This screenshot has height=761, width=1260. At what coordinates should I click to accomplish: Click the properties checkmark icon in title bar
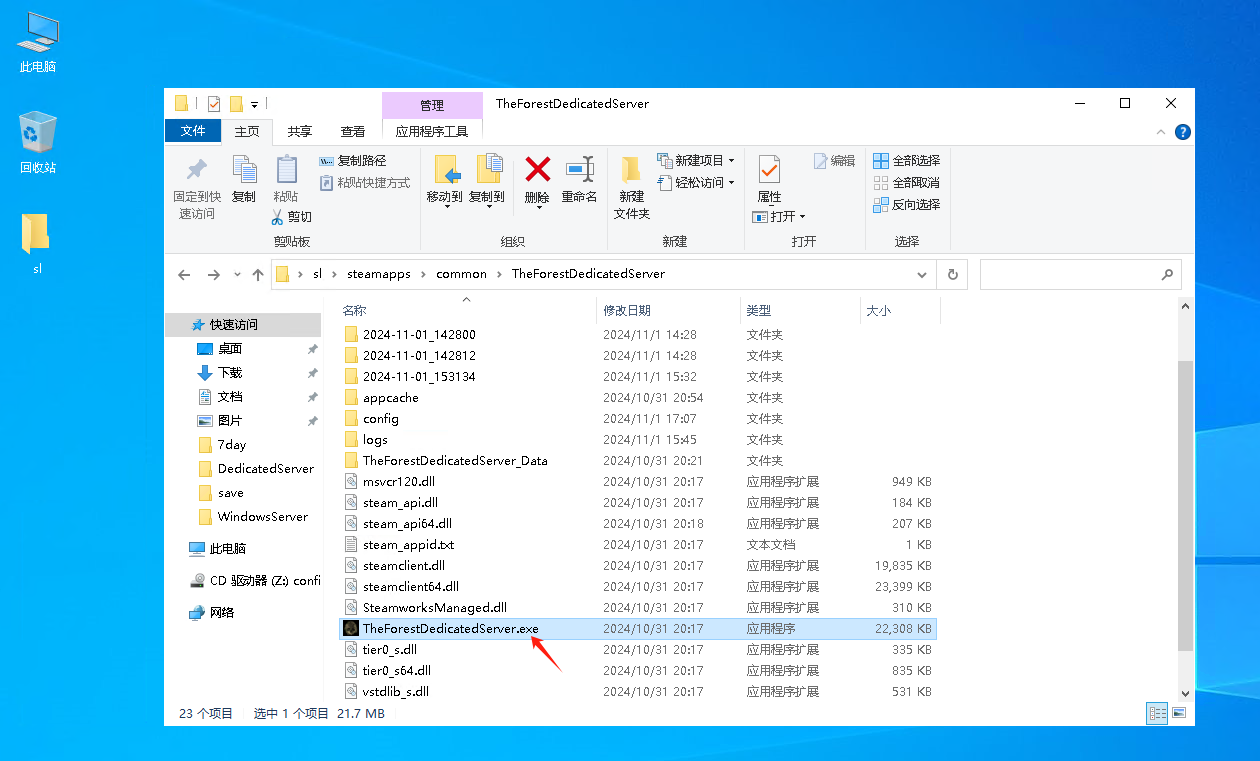point(214,104)
